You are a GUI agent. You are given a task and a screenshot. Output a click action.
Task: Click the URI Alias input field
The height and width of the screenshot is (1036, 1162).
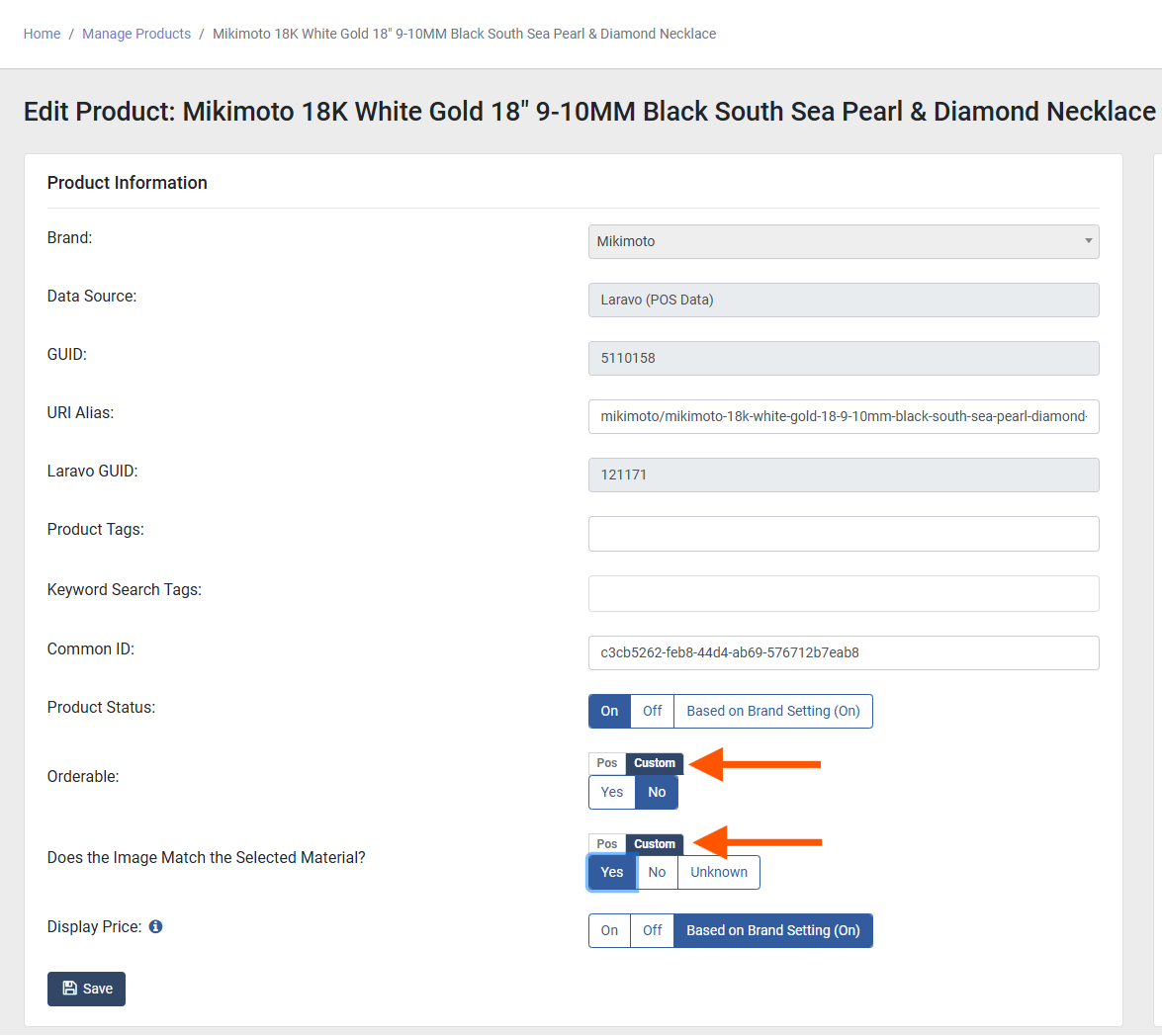coord(844,416)
